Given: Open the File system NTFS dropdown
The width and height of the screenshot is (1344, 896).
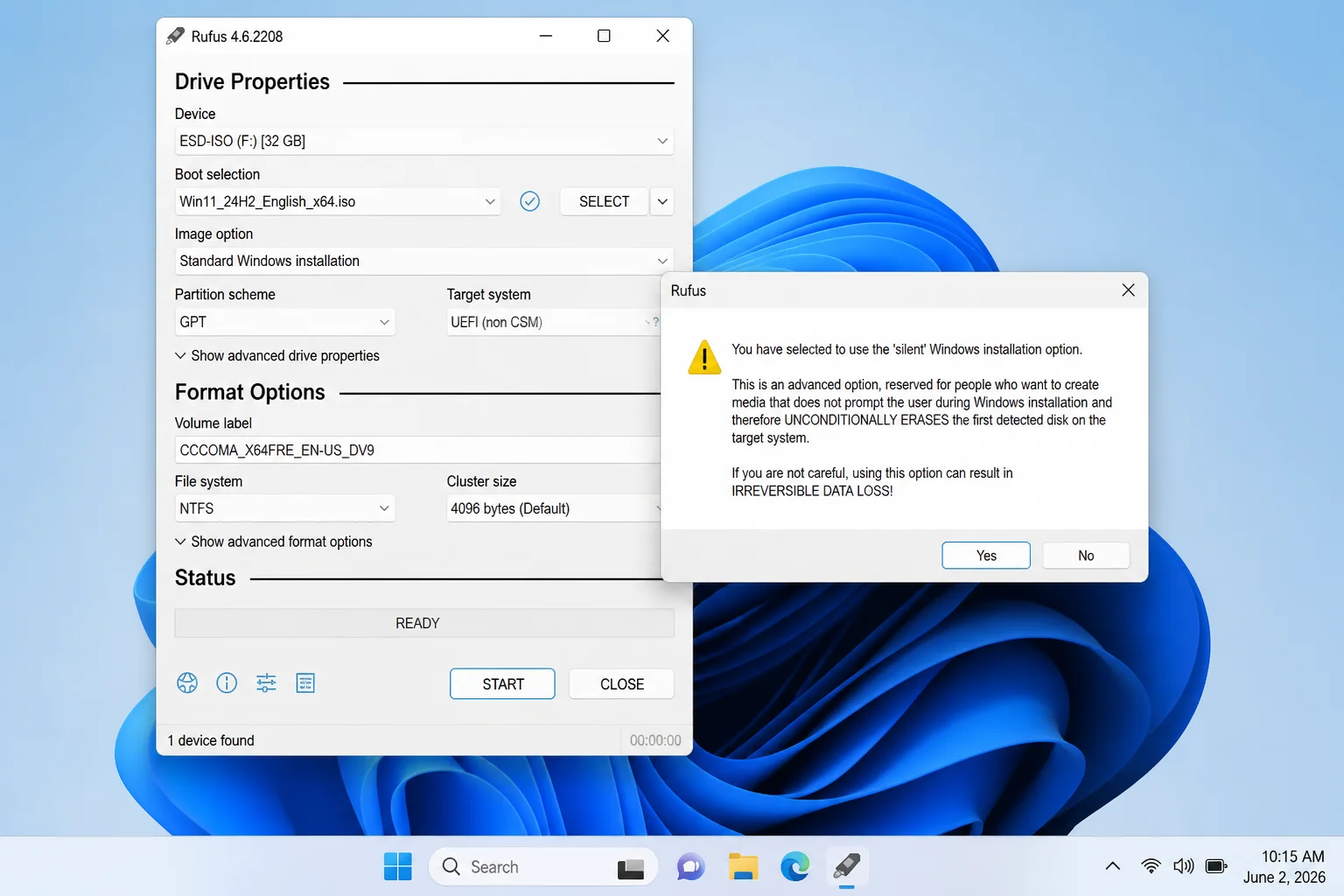Looking at the screenshot, I should point(285,508).
